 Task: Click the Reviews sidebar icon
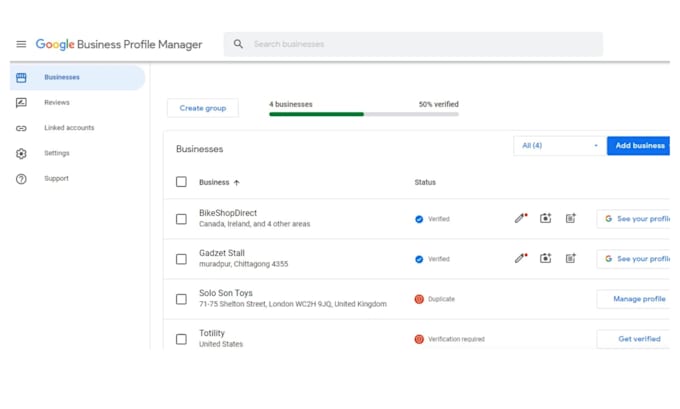[x=21, y=103]
